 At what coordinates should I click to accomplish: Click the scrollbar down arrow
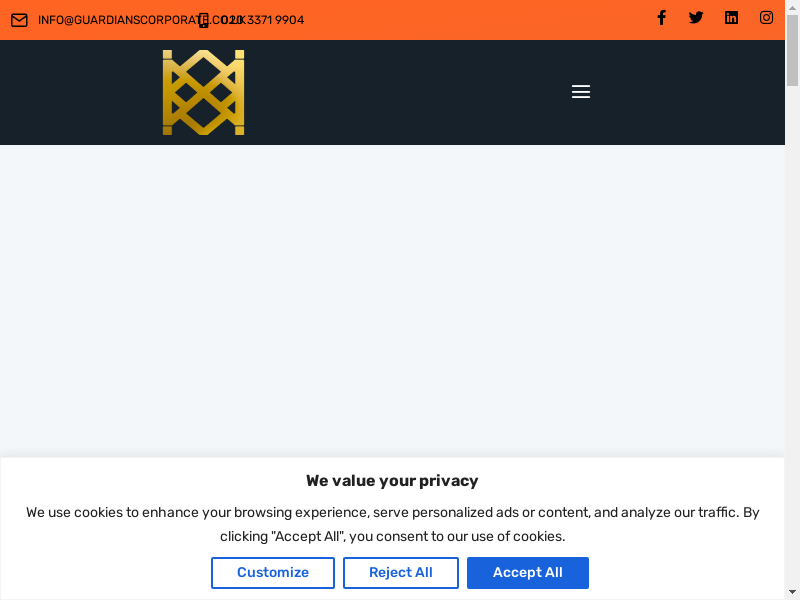792,594
